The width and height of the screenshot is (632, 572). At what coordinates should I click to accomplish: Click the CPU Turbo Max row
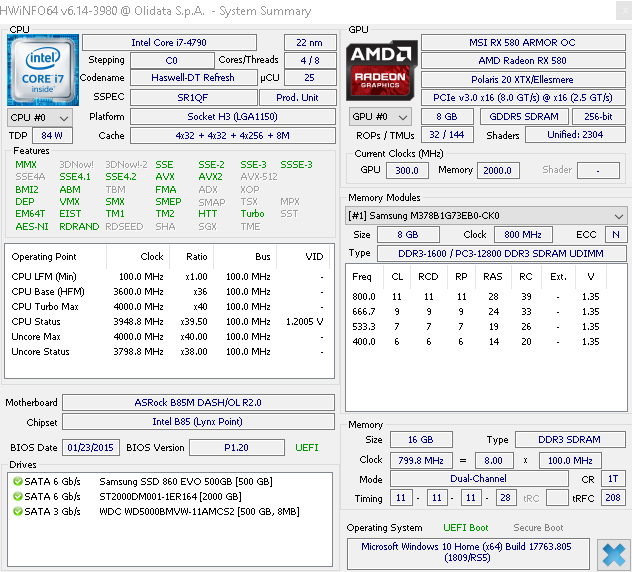(x=168, y=306)
